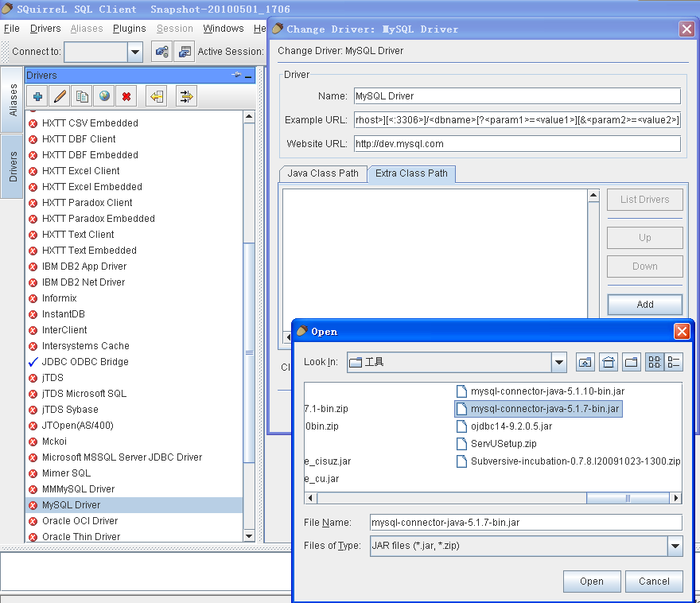
Task: Select the MySQL Driver list entry
Action: pos(134,505)
